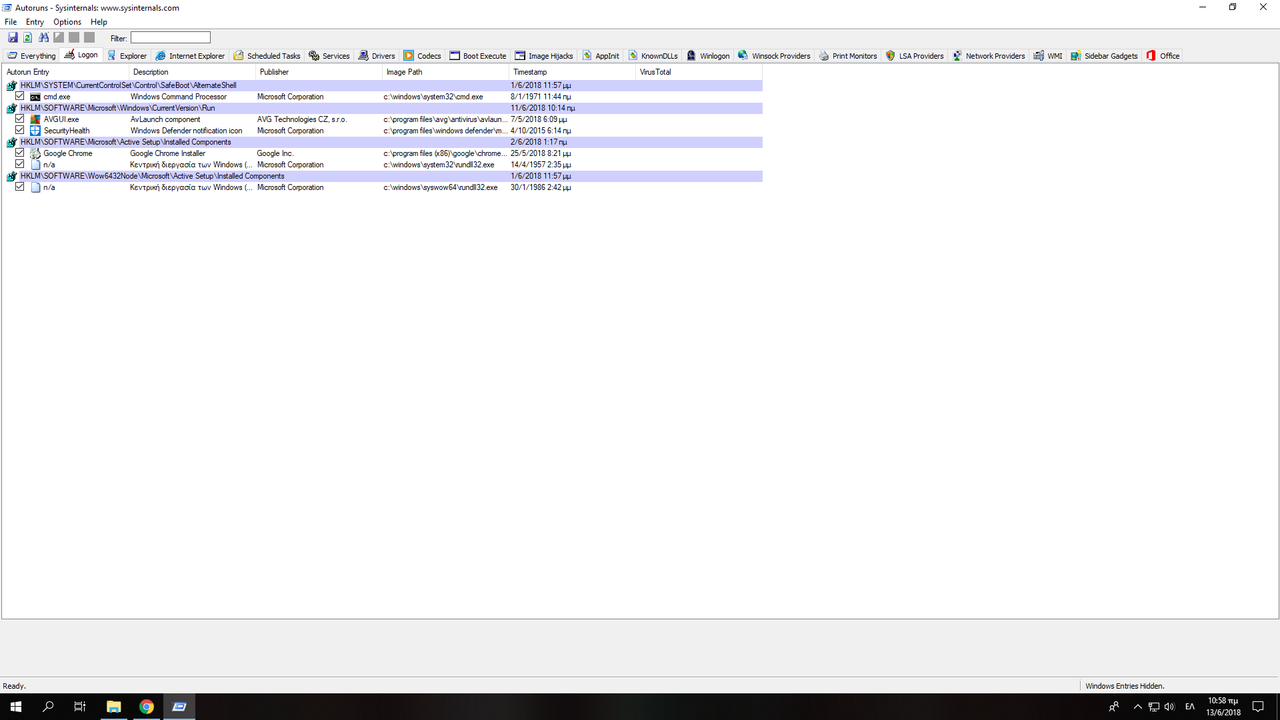Click the cmd.exe entry icon
The height and width of the screenshot is (720, 1280).
(x=35, y=97)
